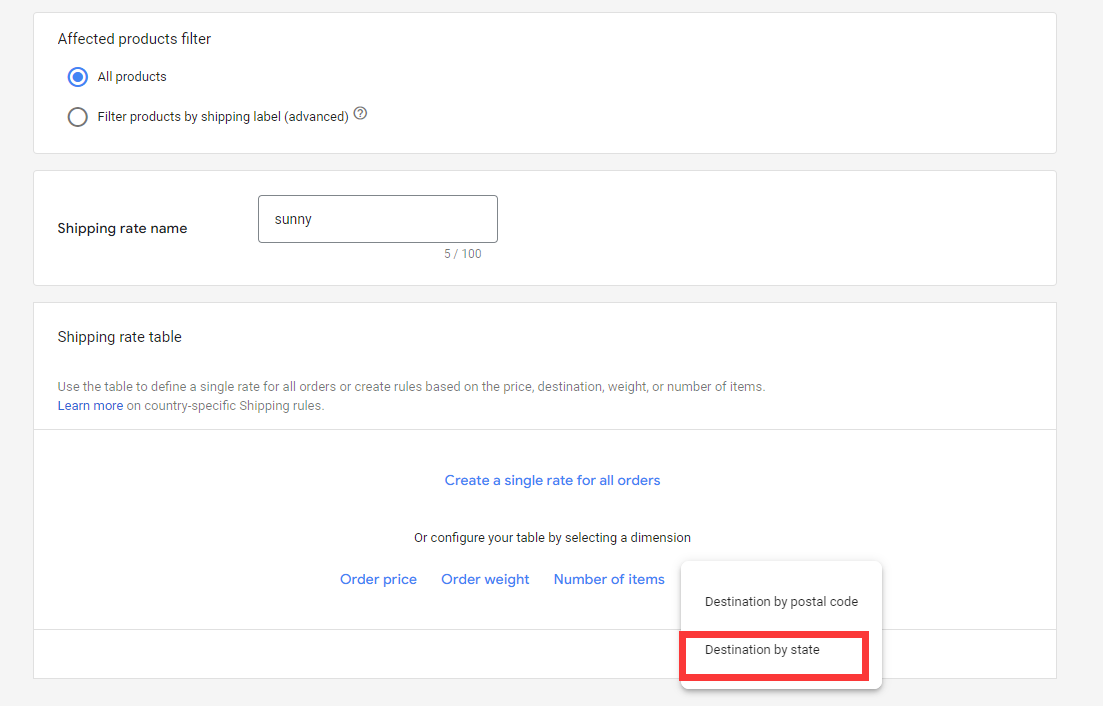Select the "Order price" dimension

tap(378, 579)
